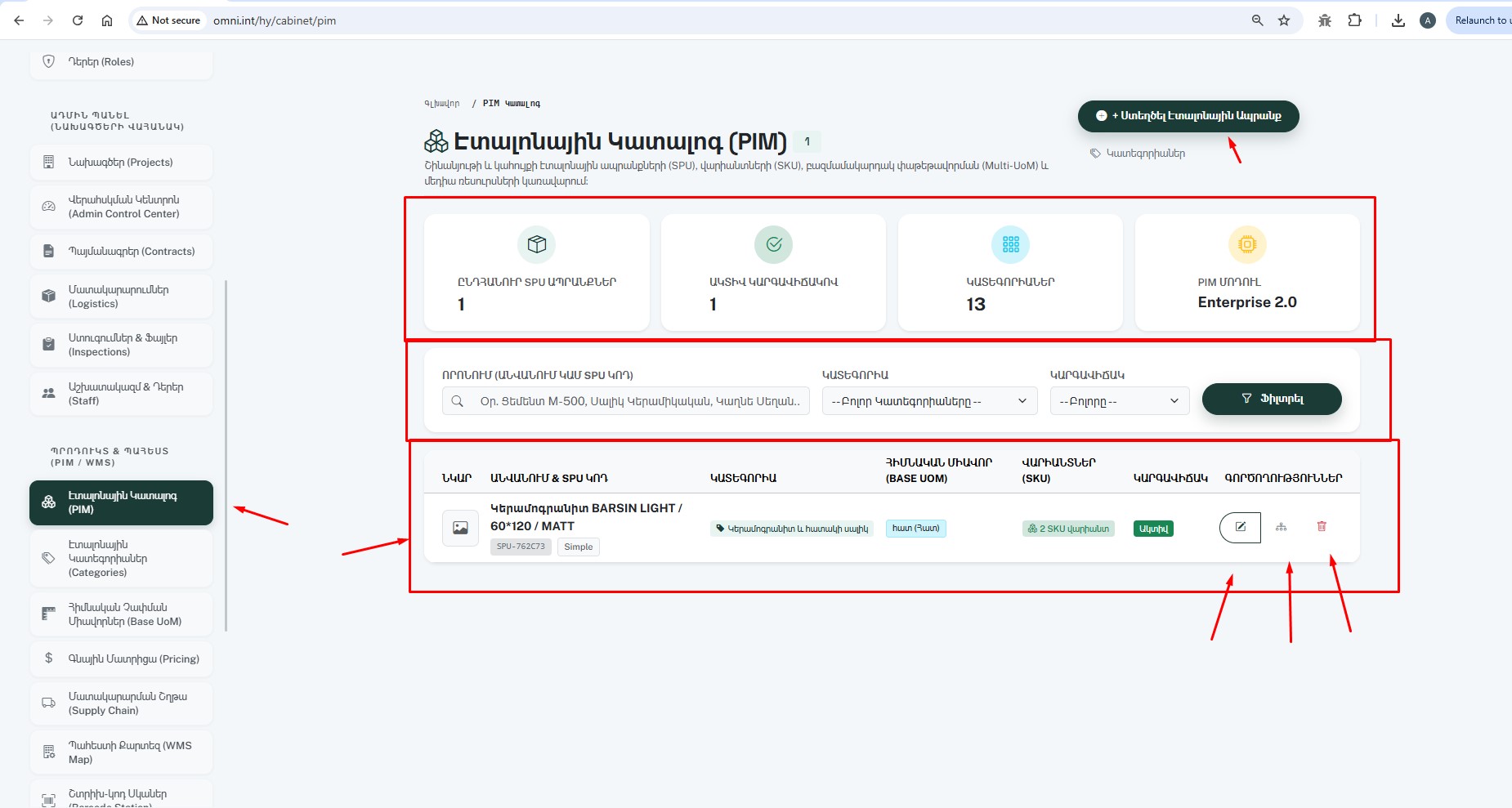Select the active PIM catalog sidebar item
The width and height of the screenshot is (1512, 808).
click(x=121, y=502)
